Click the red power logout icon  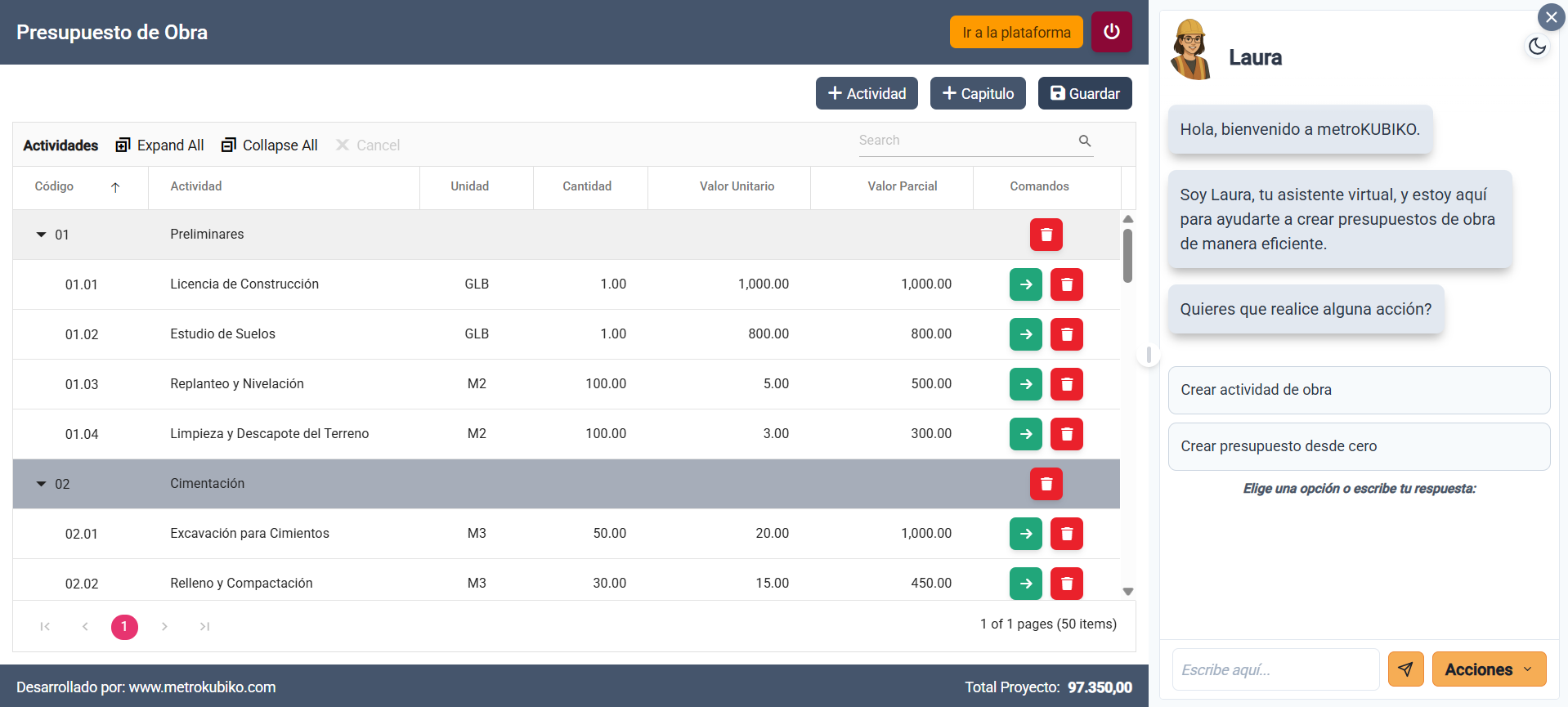(1111, 32)
